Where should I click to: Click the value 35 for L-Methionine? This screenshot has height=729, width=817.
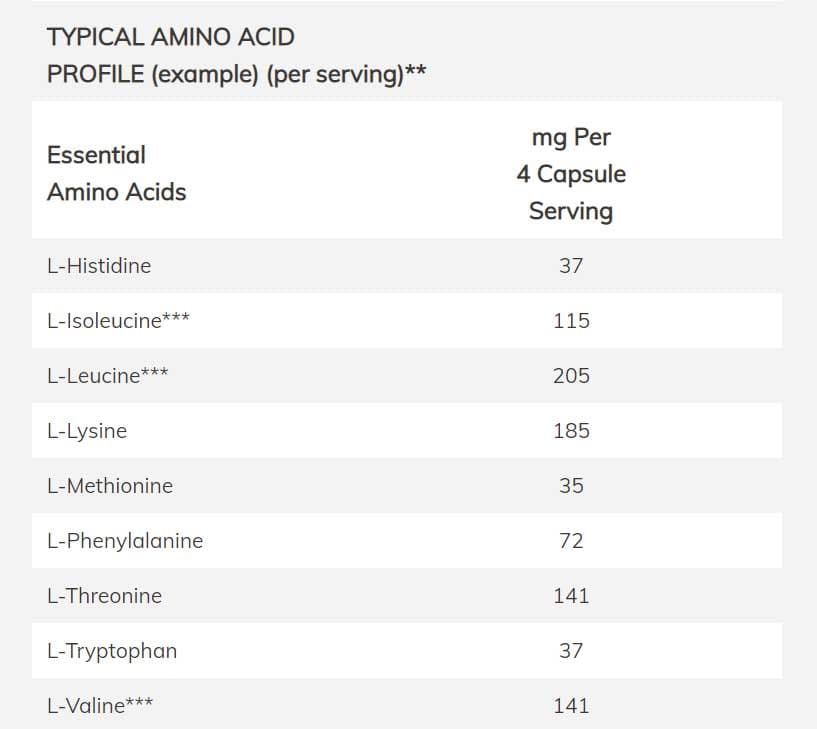click(571, 486)
